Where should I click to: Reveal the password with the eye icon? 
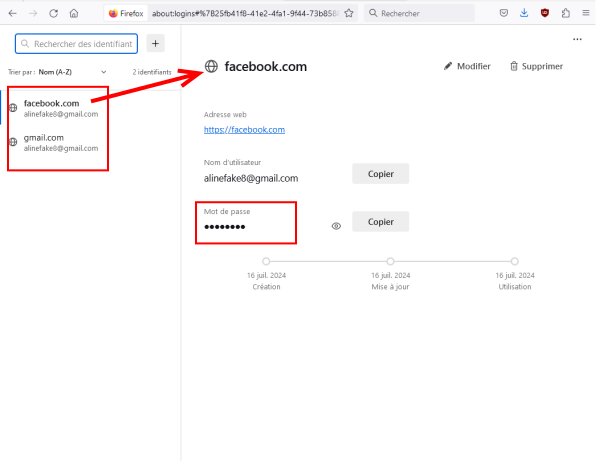click(x=336, y=226)
